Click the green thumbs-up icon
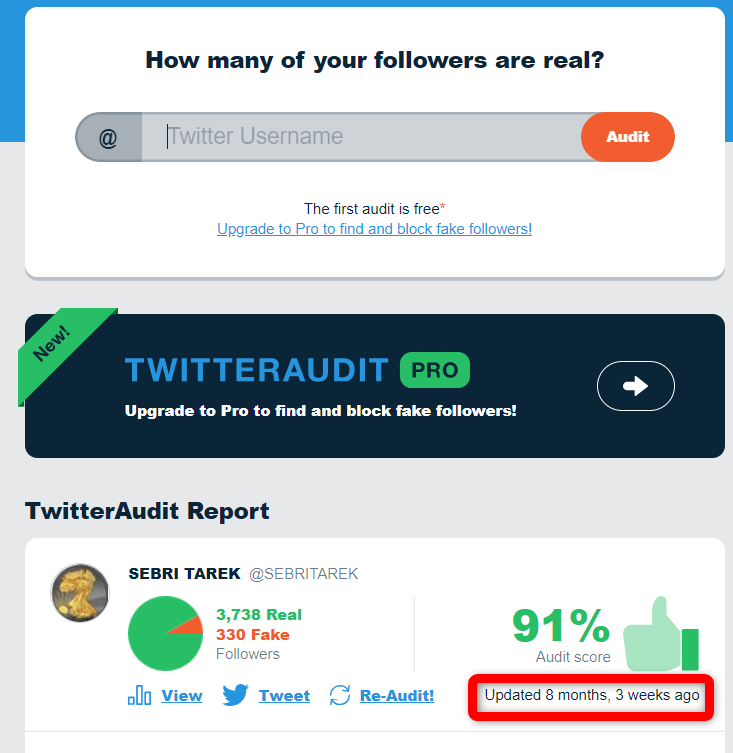 (x=660, y=634)
